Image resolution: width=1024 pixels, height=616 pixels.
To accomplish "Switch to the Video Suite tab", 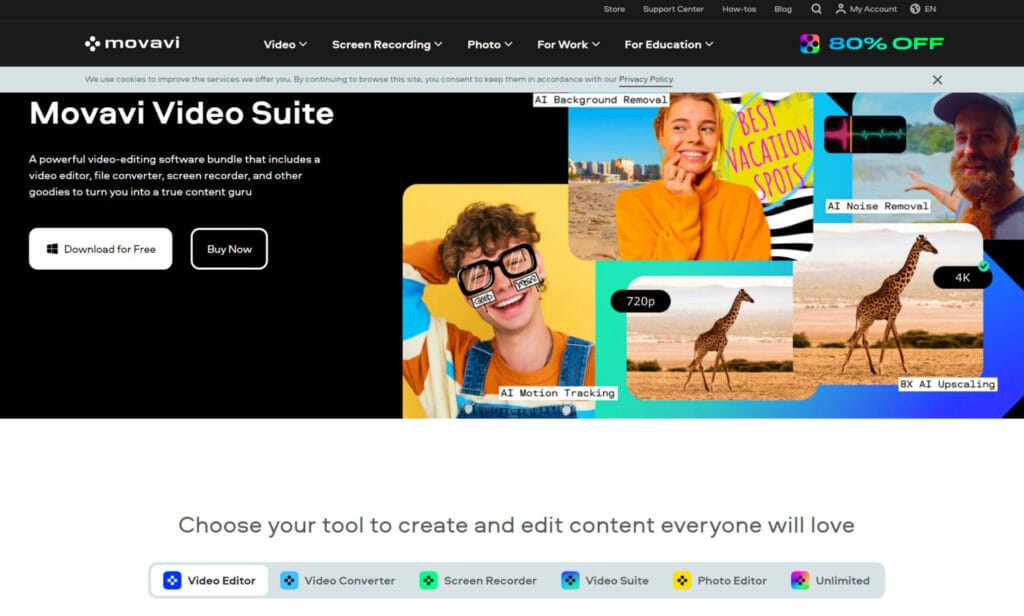I will [605, 580].
